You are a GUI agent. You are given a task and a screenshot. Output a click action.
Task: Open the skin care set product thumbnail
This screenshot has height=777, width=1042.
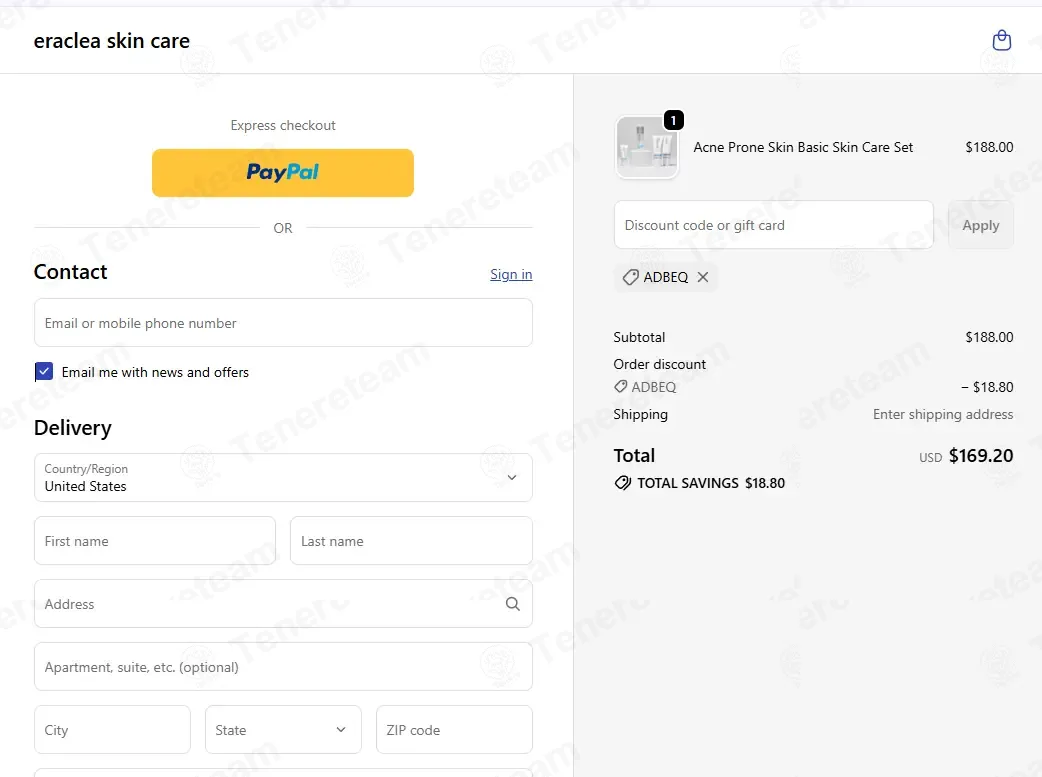coord(647,148)
